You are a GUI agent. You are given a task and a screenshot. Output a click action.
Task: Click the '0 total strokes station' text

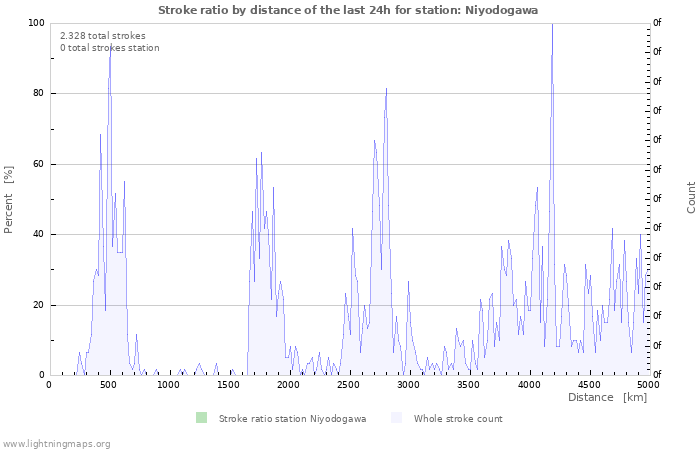pyautogui.click(x=109, y=48)
